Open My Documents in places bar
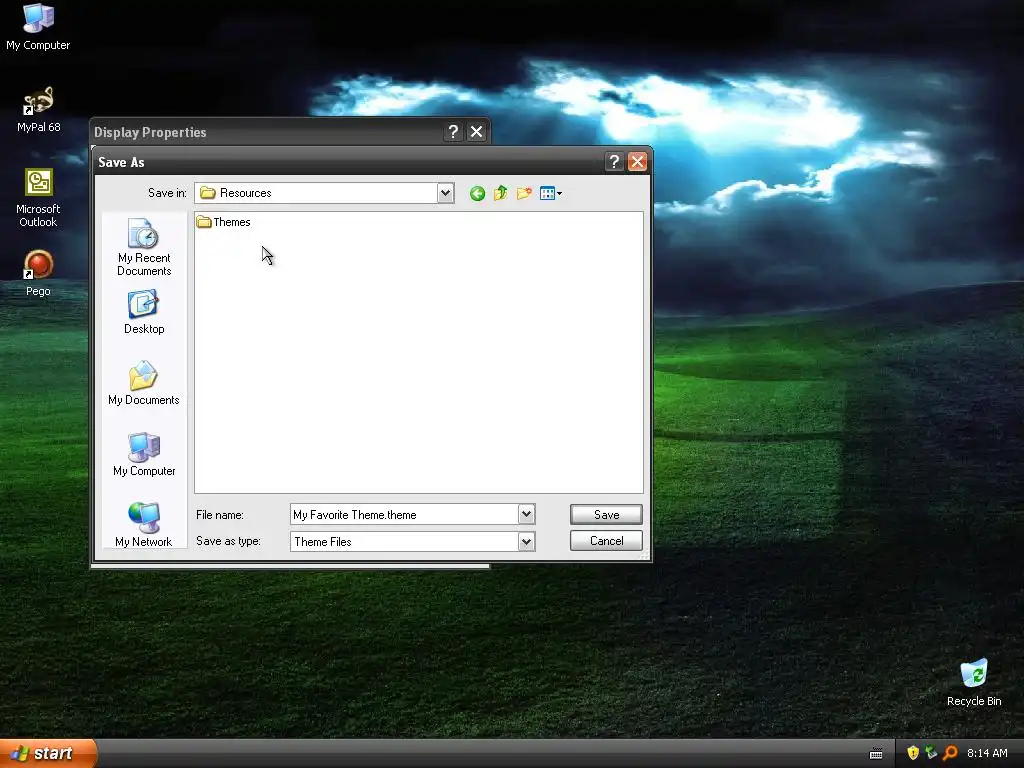 point(144,383)
